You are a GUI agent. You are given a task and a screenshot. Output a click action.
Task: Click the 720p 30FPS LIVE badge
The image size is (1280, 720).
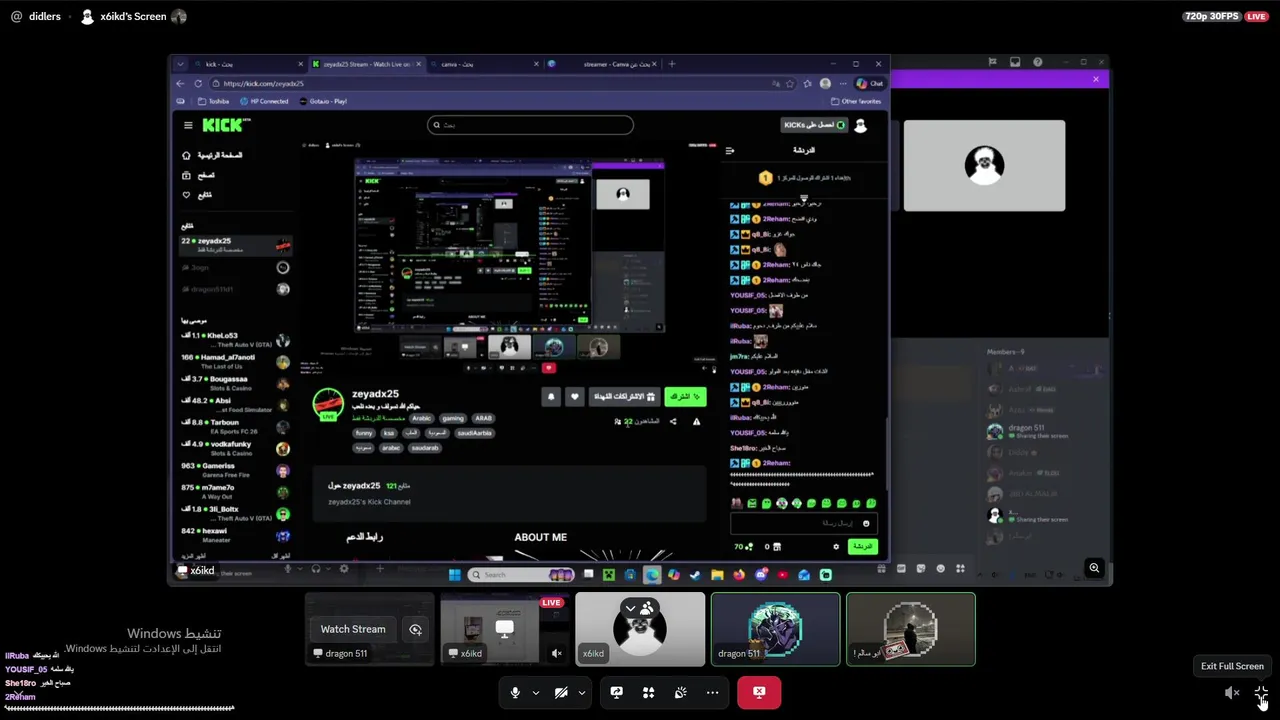[x=1225, y=16]
